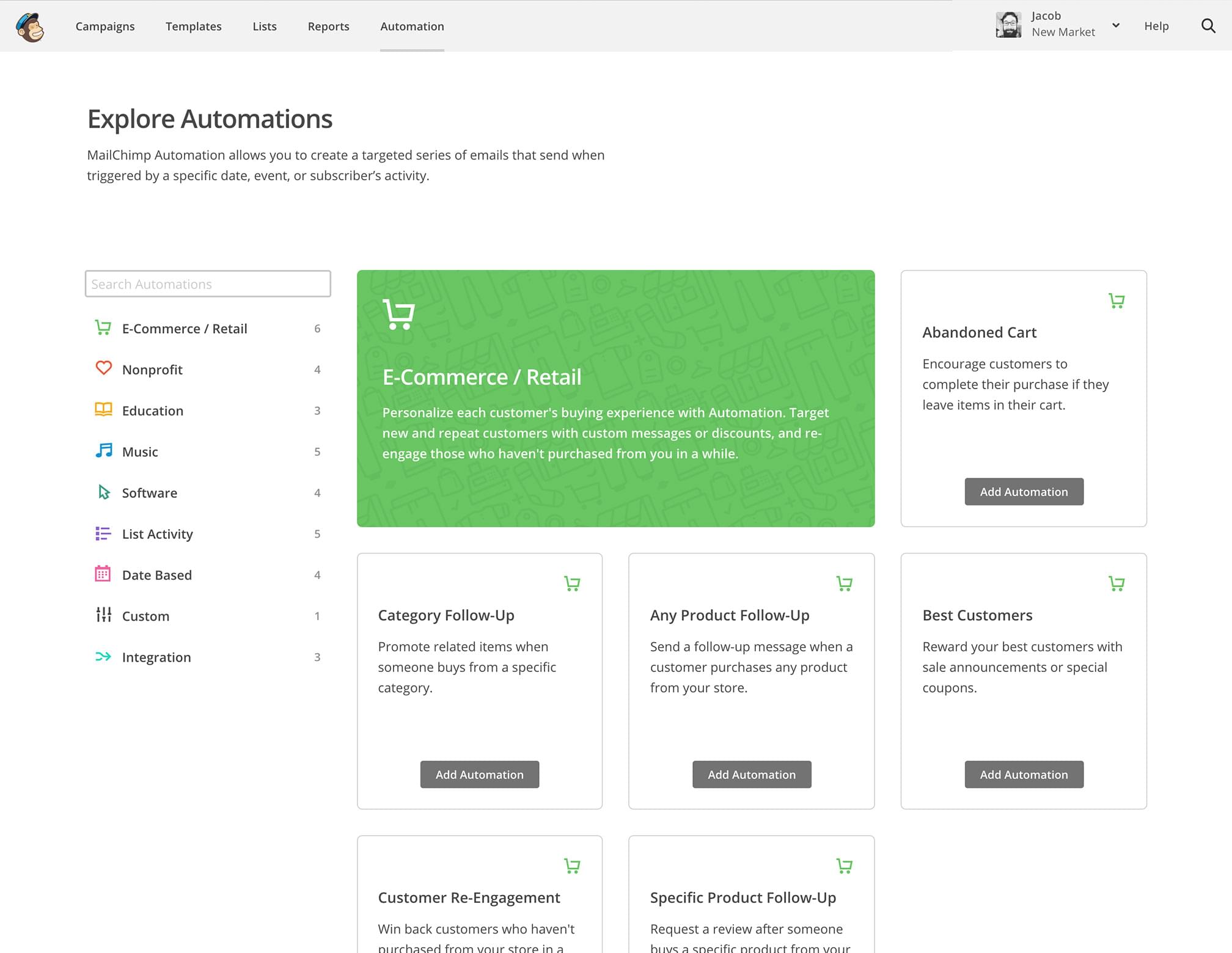Click the Music note icon in sidebar

click(x=103, y=450)
